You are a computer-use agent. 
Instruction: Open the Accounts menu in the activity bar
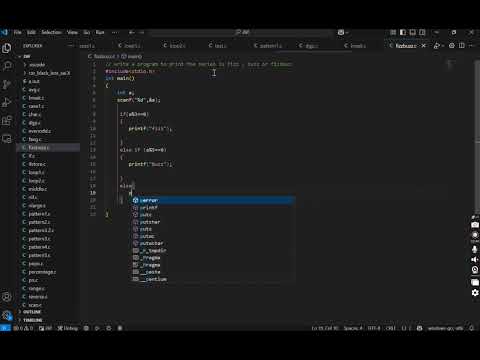tap(7, 296)
